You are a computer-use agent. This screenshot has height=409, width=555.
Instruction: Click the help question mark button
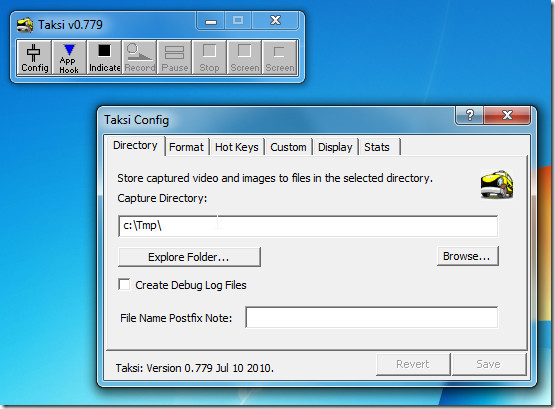469,115
